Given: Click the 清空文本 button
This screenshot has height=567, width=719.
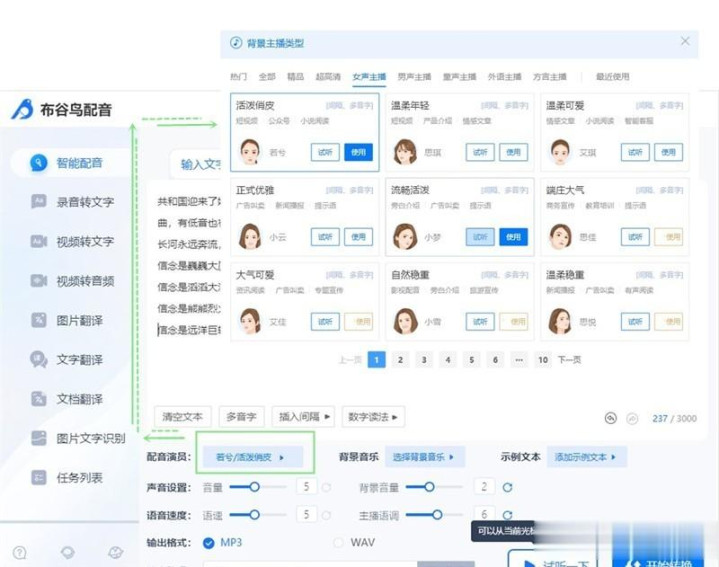Looking at the screenshot, I should tap(183, 417).
